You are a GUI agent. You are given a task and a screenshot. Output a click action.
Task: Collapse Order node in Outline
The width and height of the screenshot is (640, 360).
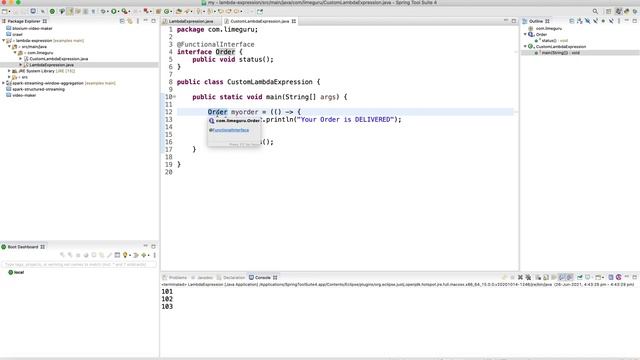(x=525, y=34)
